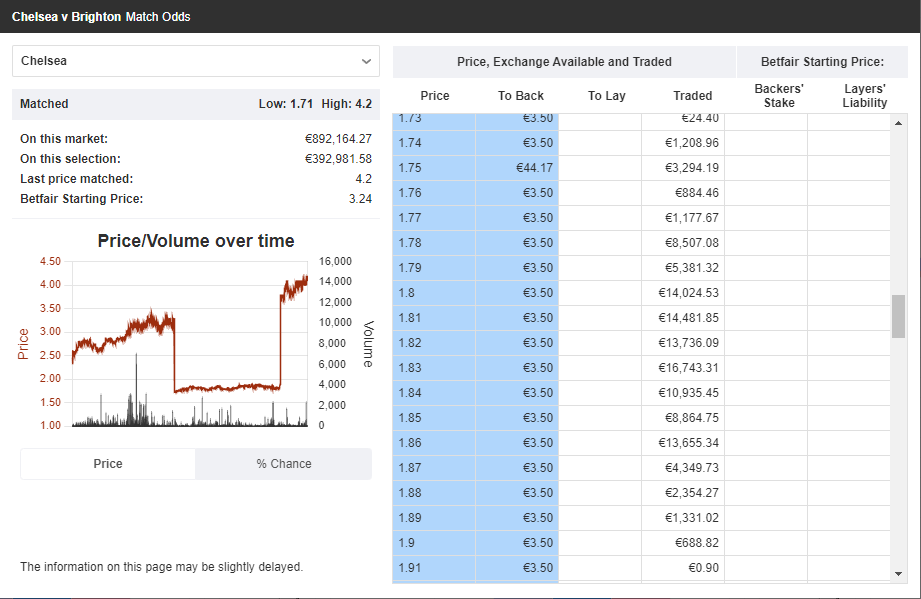Select the 1.76 price cell
921x599 pixels.
(x=434, y=193)
